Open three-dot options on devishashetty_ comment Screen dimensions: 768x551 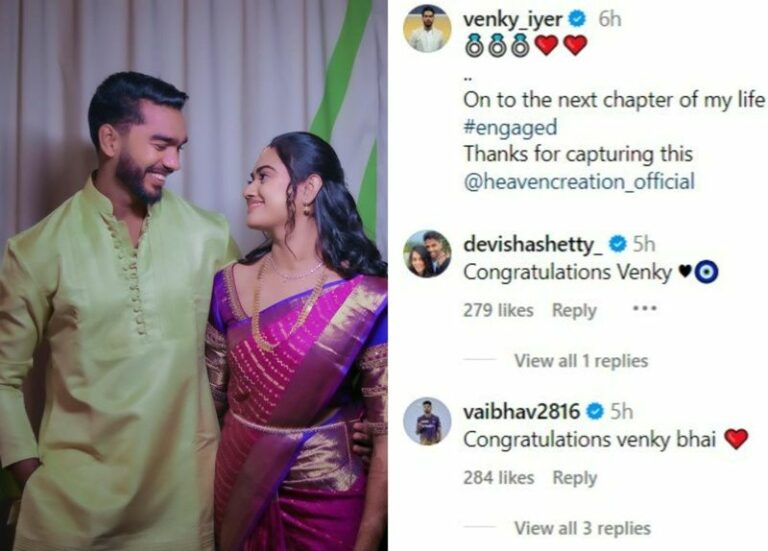tap(644, 309)
